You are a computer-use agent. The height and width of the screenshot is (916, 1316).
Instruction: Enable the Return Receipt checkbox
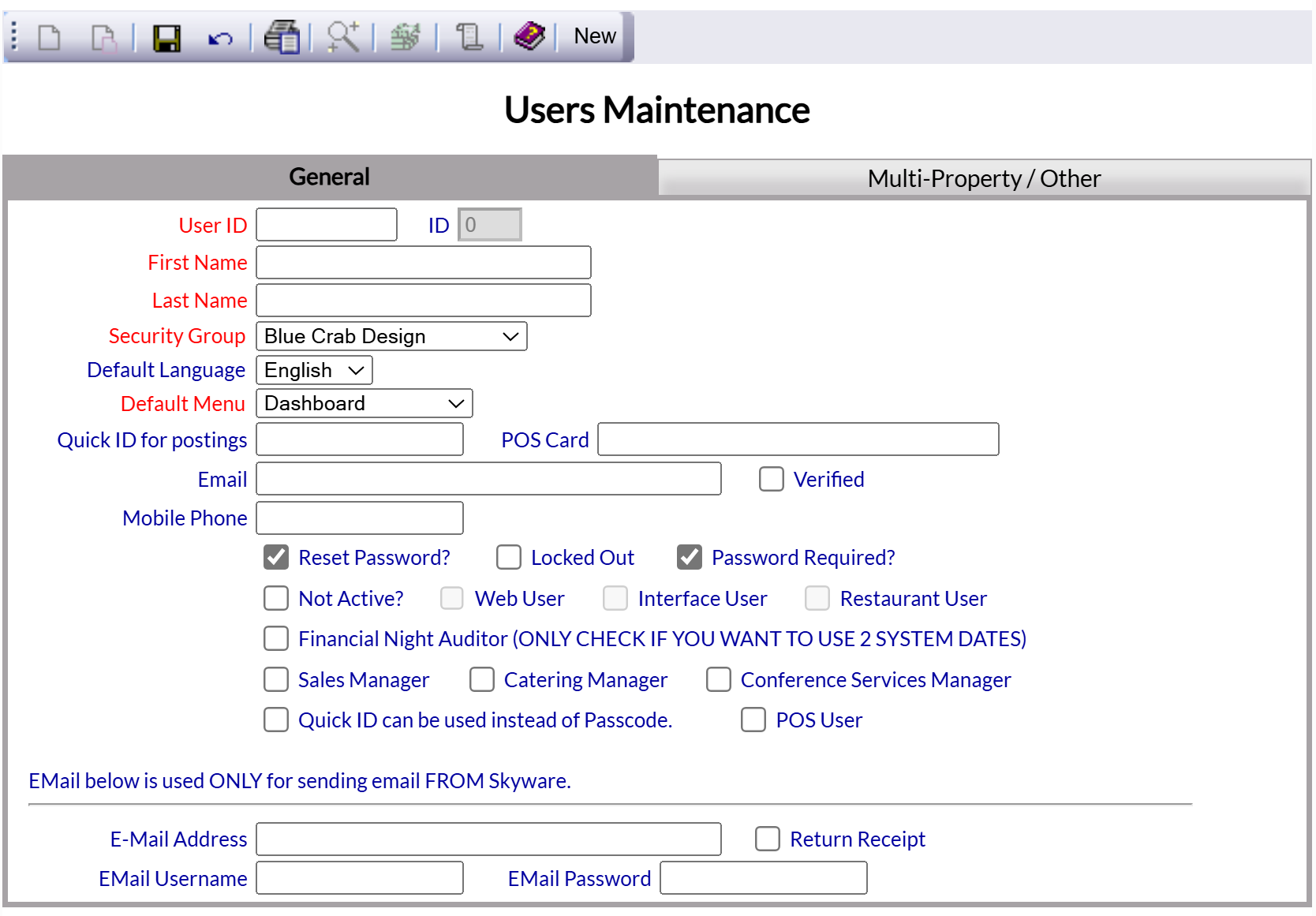(x=768, y=839)
